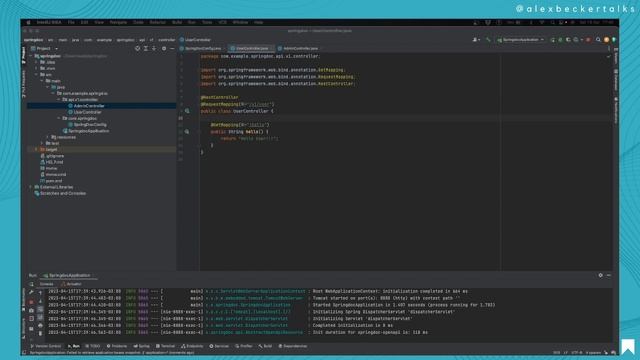Switch to the SpringDocConfig.java editor tab
The width and height of the screenshot is (640, 360).
(202, 48)
